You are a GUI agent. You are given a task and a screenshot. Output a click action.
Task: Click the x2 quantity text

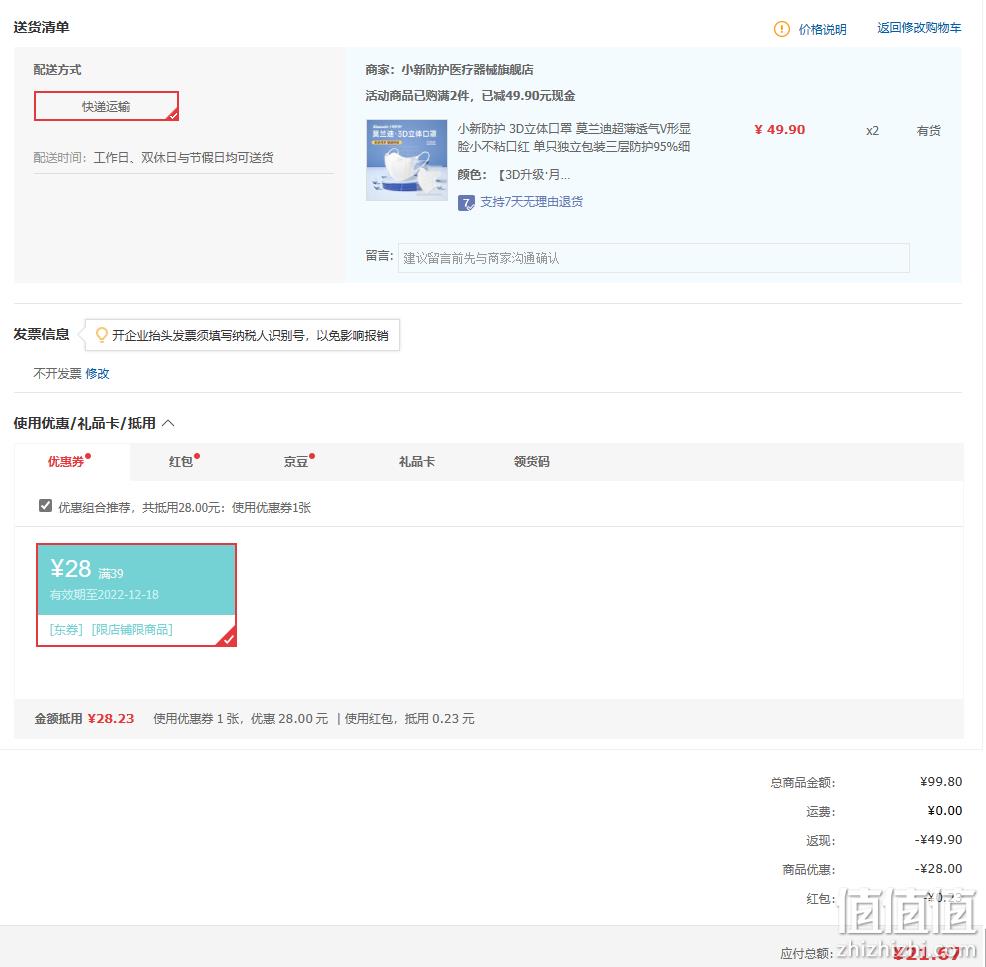(872, 131)
